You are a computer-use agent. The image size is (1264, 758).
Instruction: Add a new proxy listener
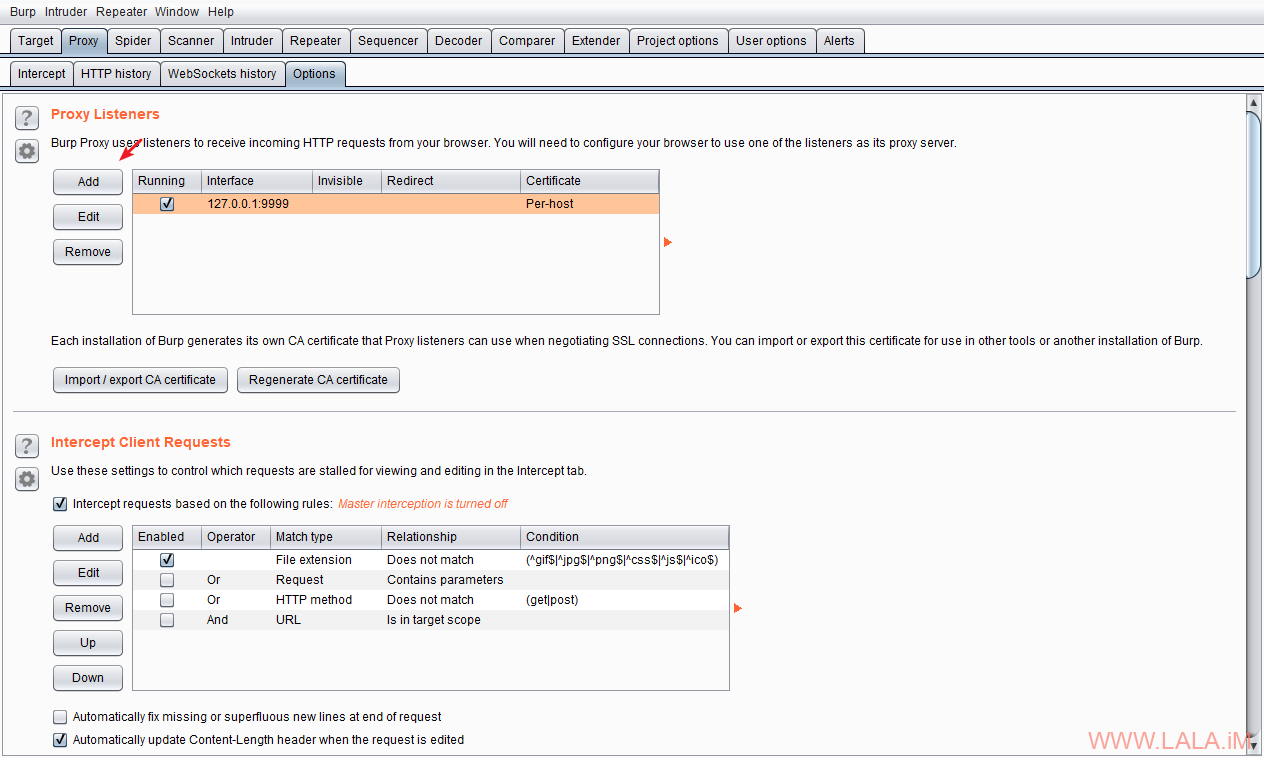[x=88, y=182]
